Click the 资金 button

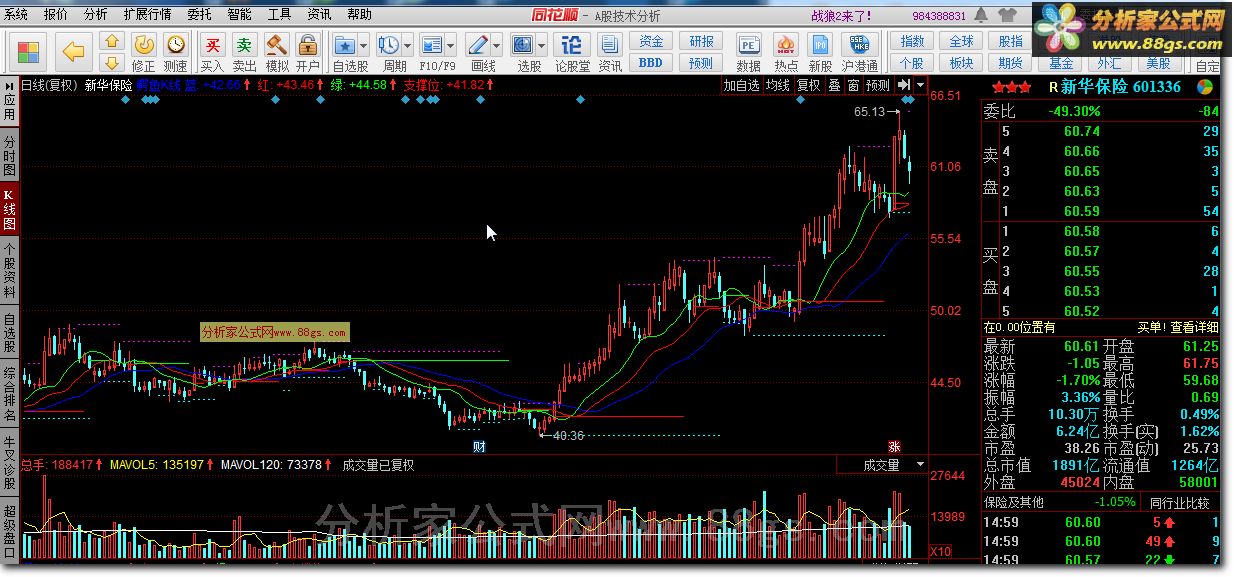(x=652, y=41)
